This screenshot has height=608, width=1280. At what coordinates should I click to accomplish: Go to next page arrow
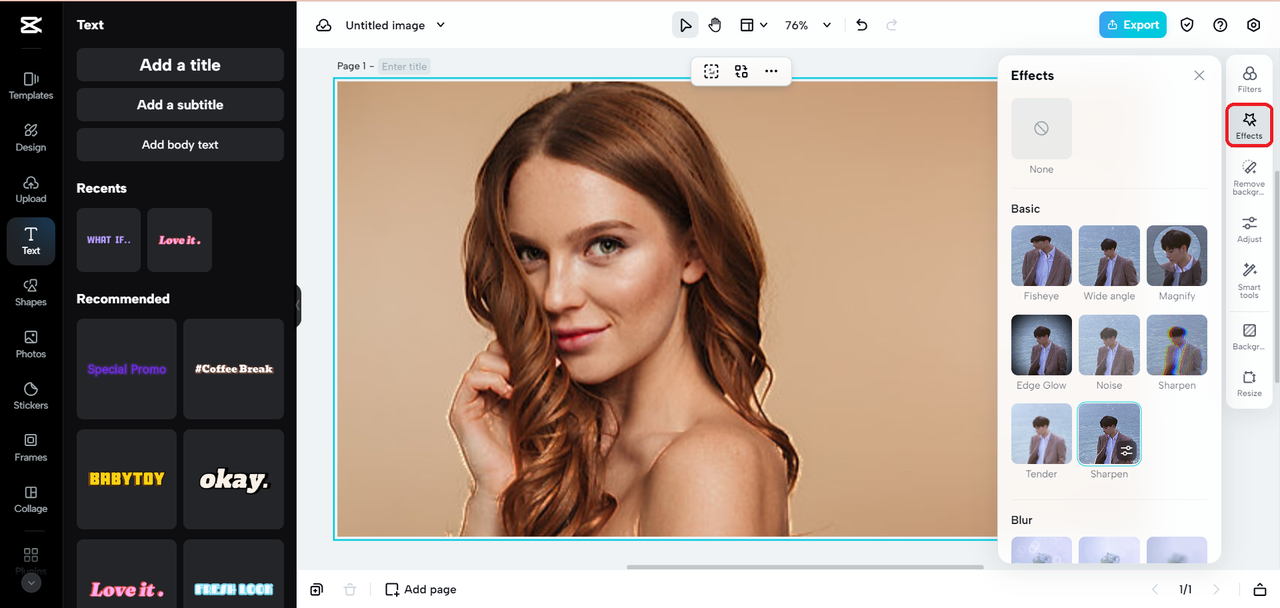tap(1214, 589)
